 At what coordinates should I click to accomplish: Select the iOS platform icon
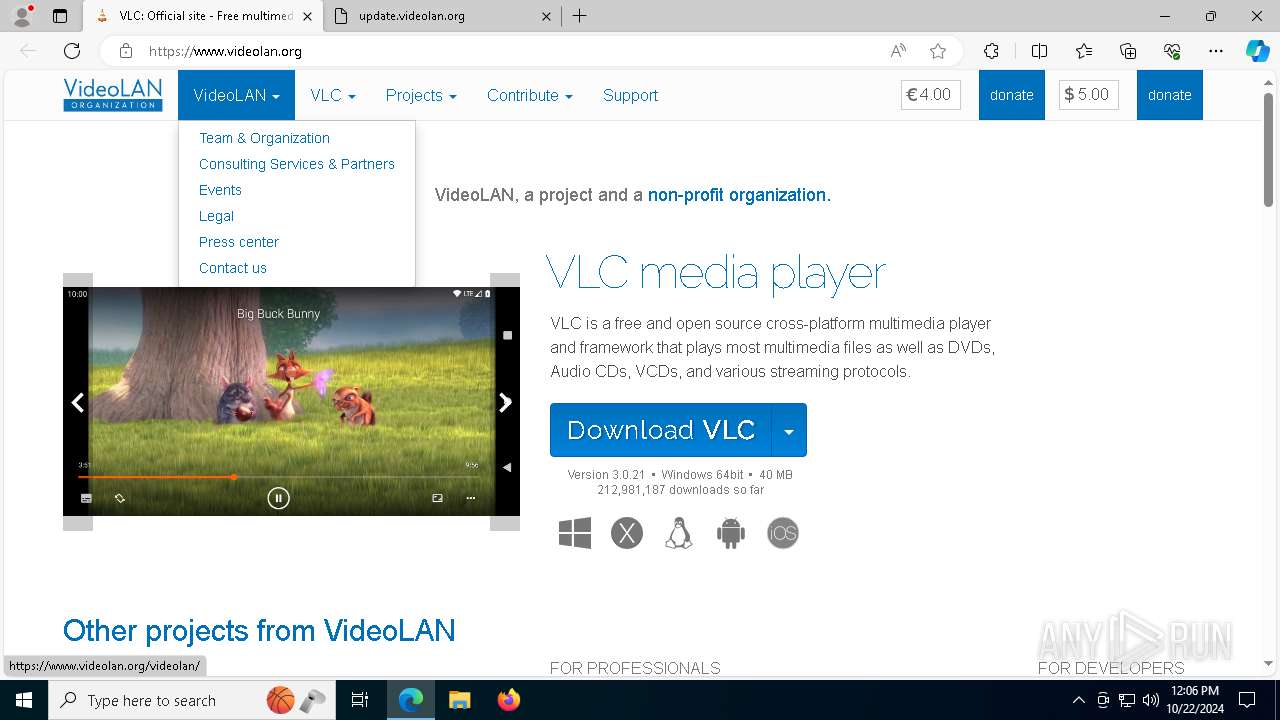[783, 533]
